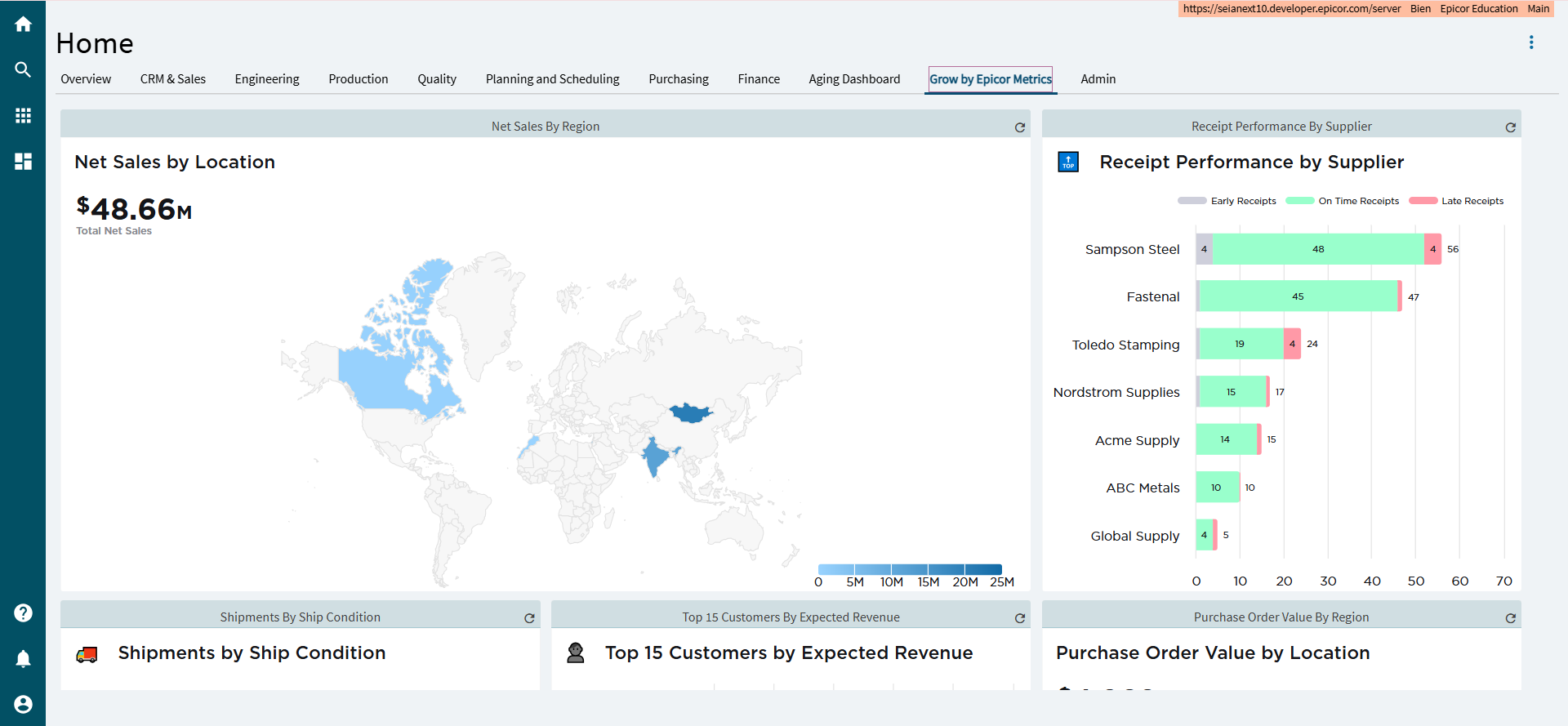Refresh the Shipments By Ship Condition widget
The image size is (1568, 726).
pyautogui.click(x=529, y=618)
